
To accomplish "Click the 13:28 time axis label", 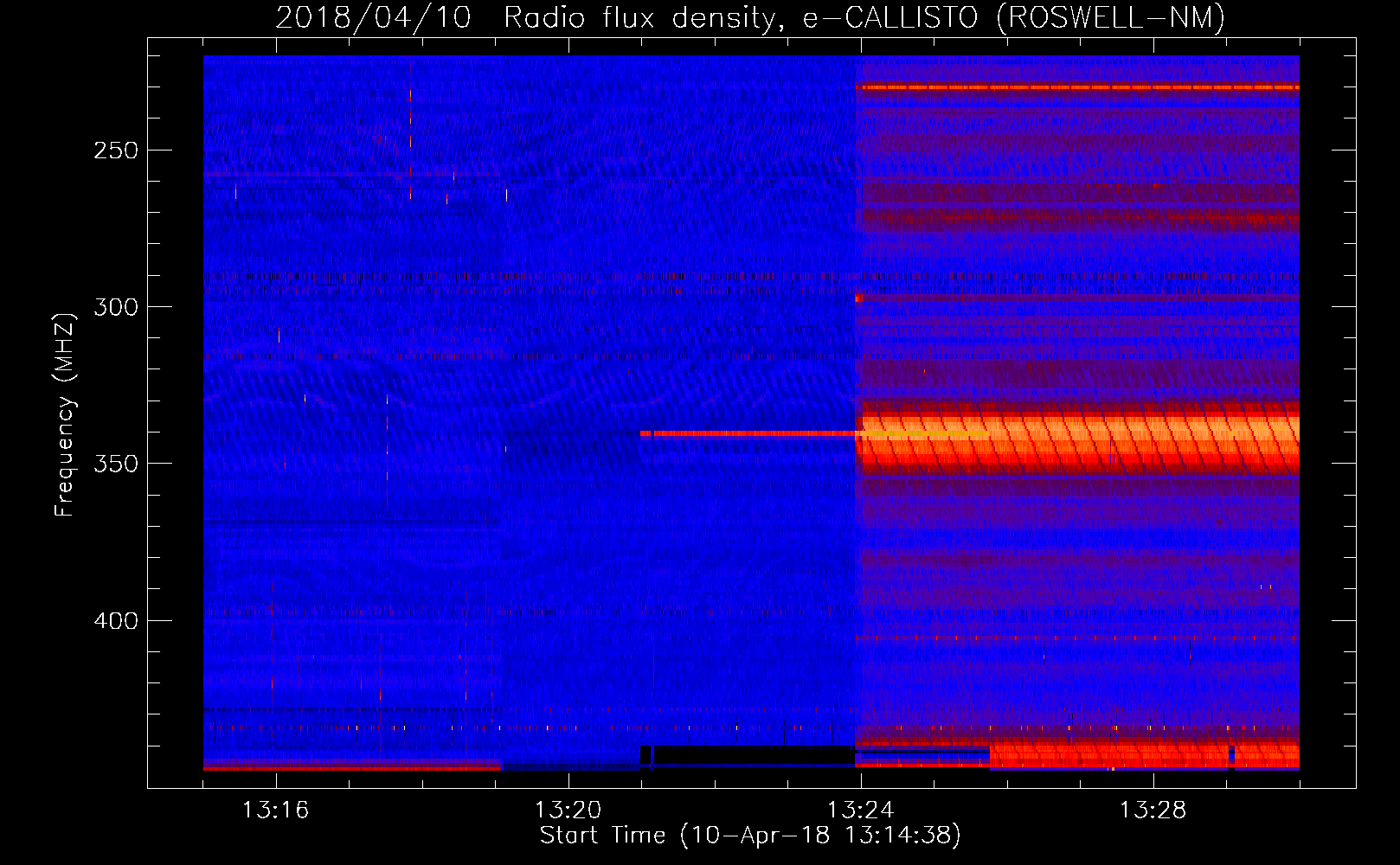I will [1153, 811].
